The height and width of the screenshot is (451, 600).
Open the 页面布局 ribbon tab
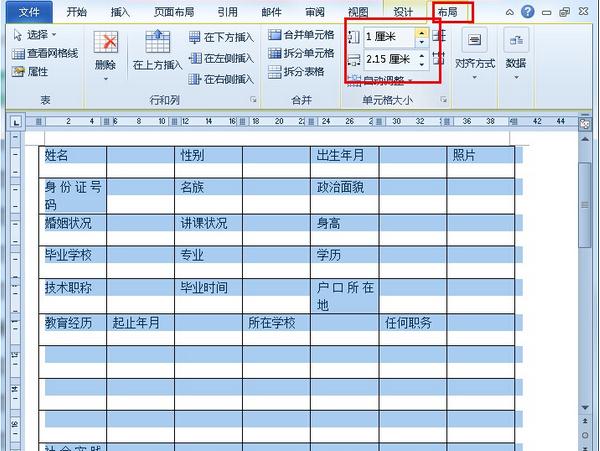click(x=174, y=12)
